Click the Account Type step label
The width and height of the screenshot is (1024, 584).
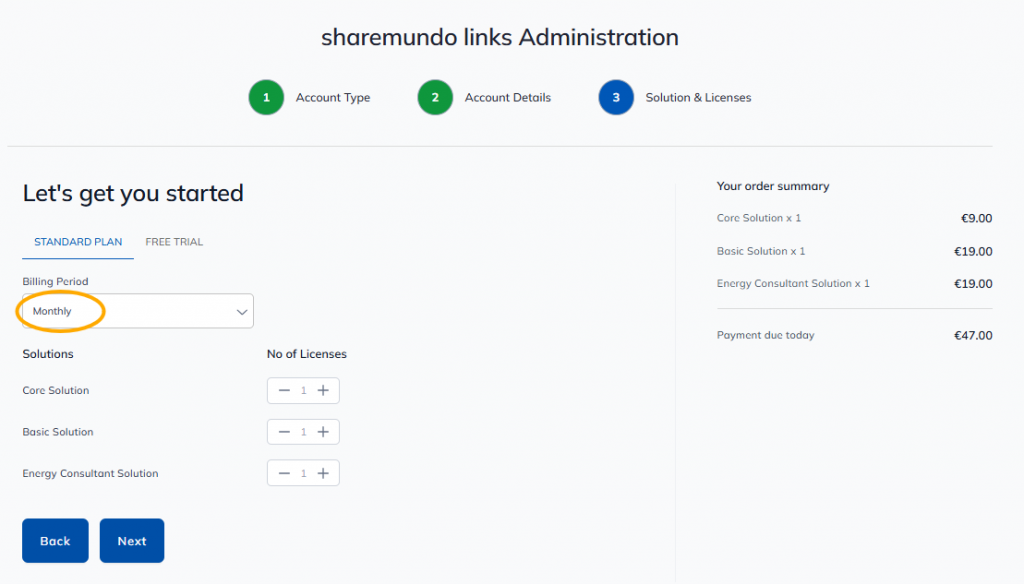pos(333,98)
